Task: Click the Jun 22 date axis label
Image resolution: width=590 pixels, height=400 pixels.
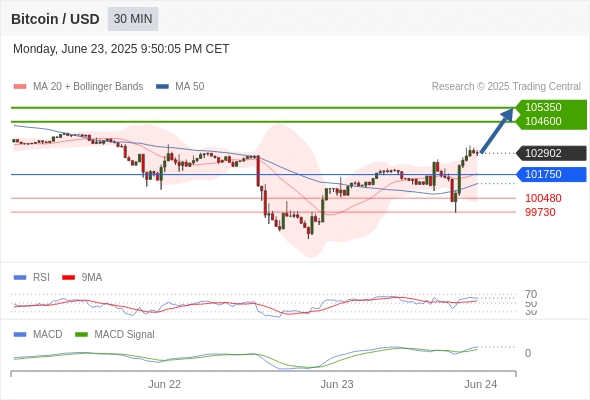Action: click(x=164, y=384)
